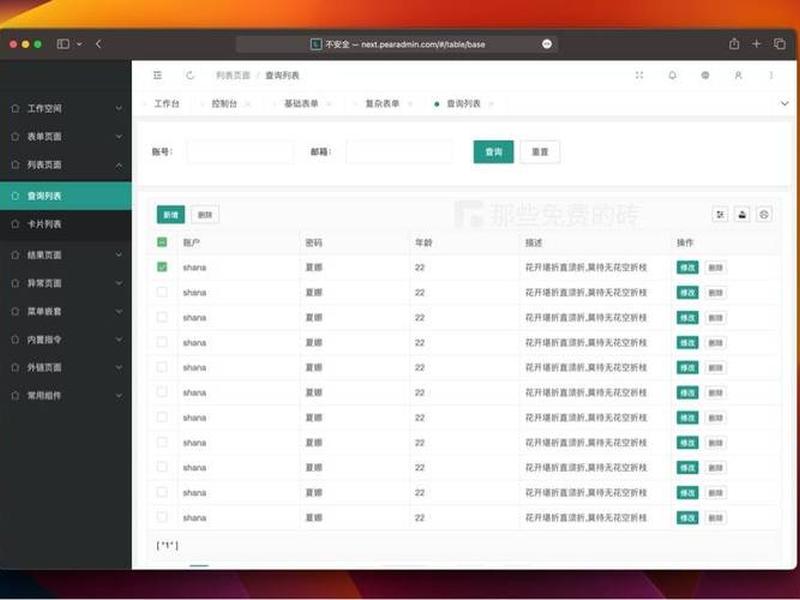Close the active 查询列表 tab with its x
Viewport: 800px width, 600px height.
(x=491, y=104)
